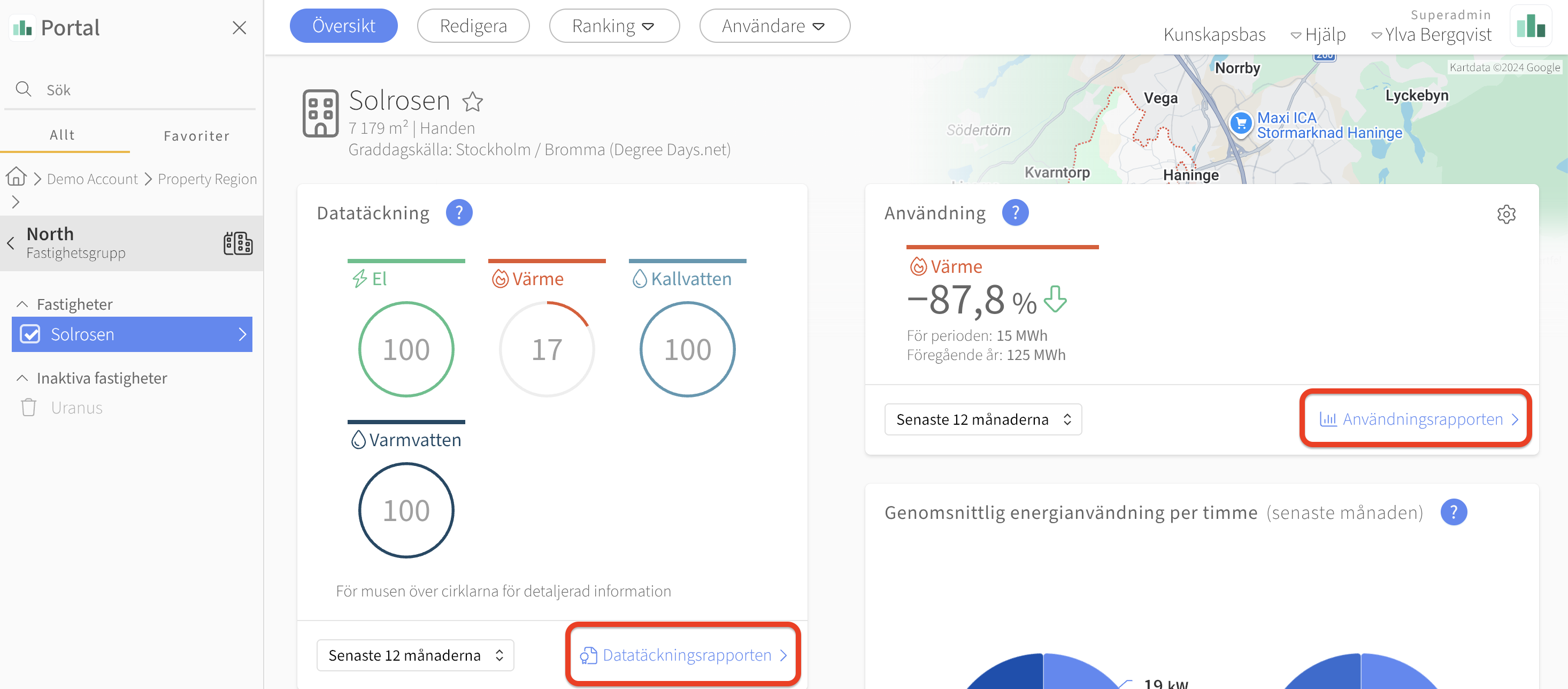Click the Datatäckningsrapporten document icon

[588, 655]
